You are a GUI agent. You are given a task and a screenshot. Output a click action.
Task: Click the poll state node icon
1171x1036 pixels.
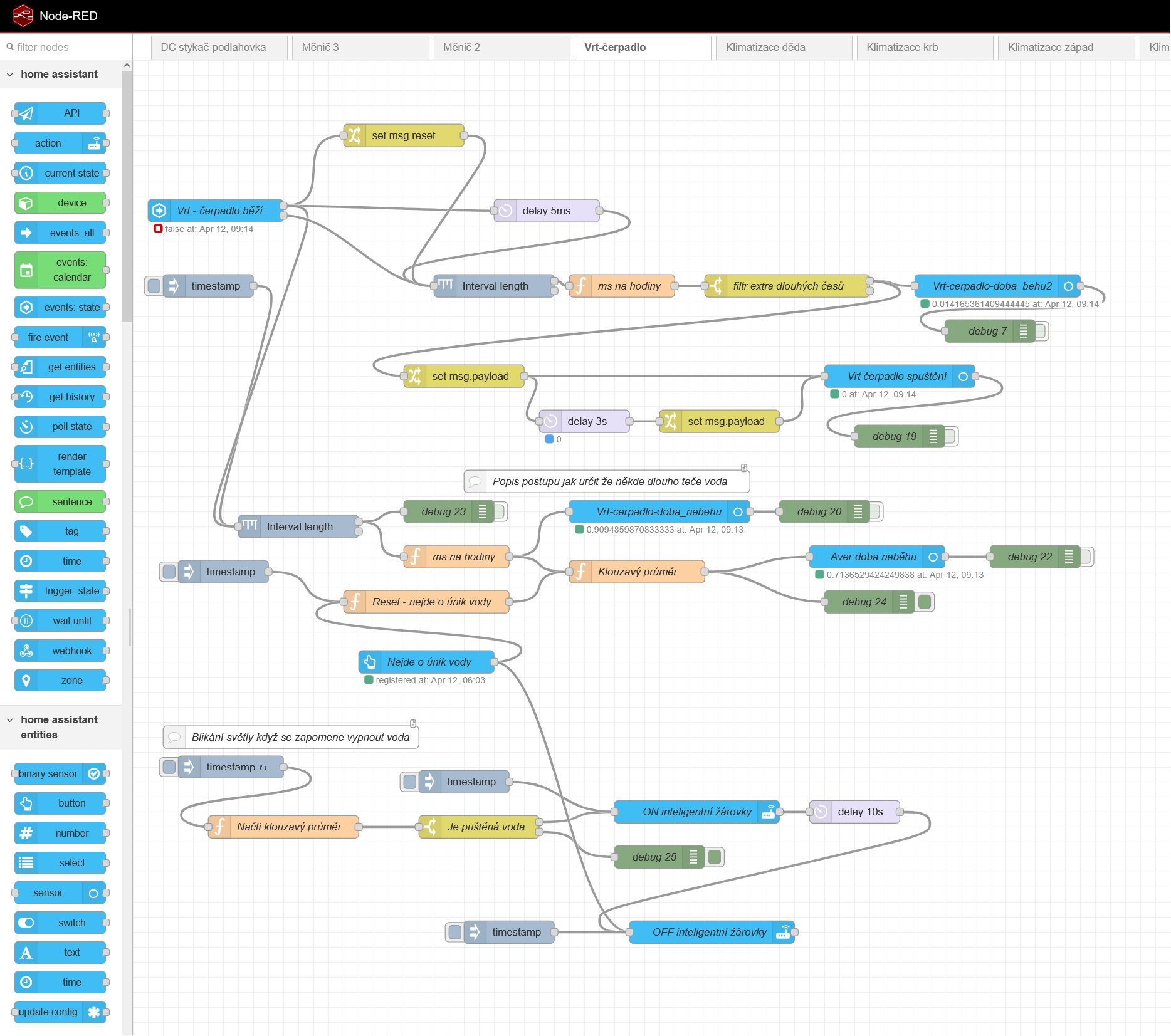[x=26, y=427]
